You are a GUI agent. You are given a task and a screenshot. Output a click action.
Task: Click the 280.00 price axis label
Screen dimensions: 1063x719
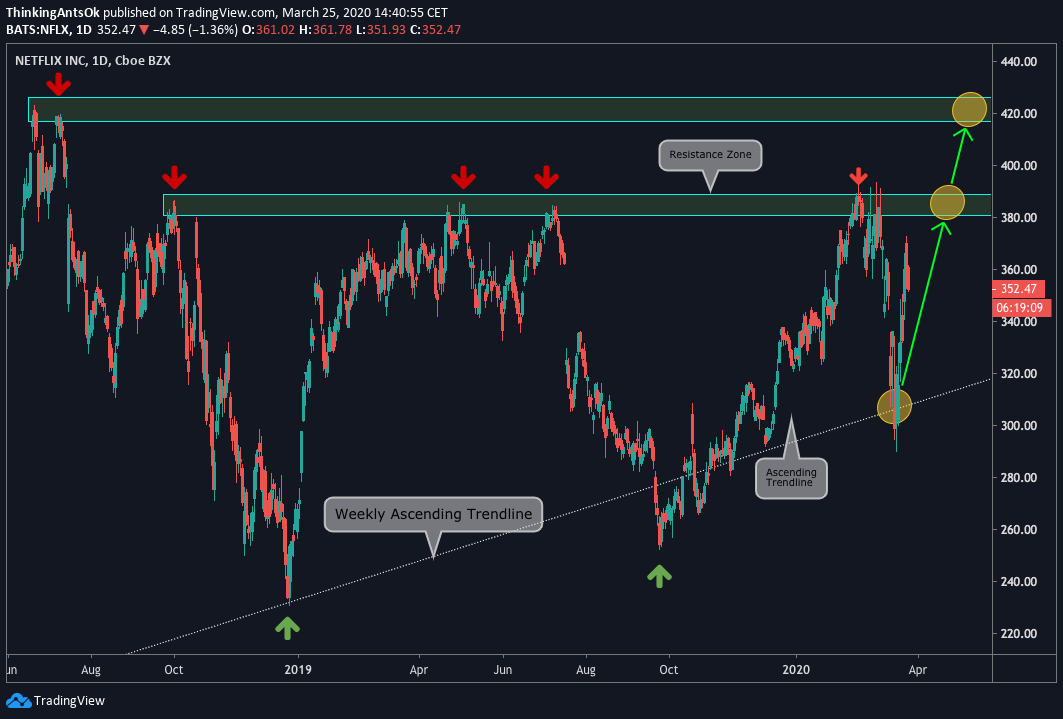click(x=1019, y=477)
